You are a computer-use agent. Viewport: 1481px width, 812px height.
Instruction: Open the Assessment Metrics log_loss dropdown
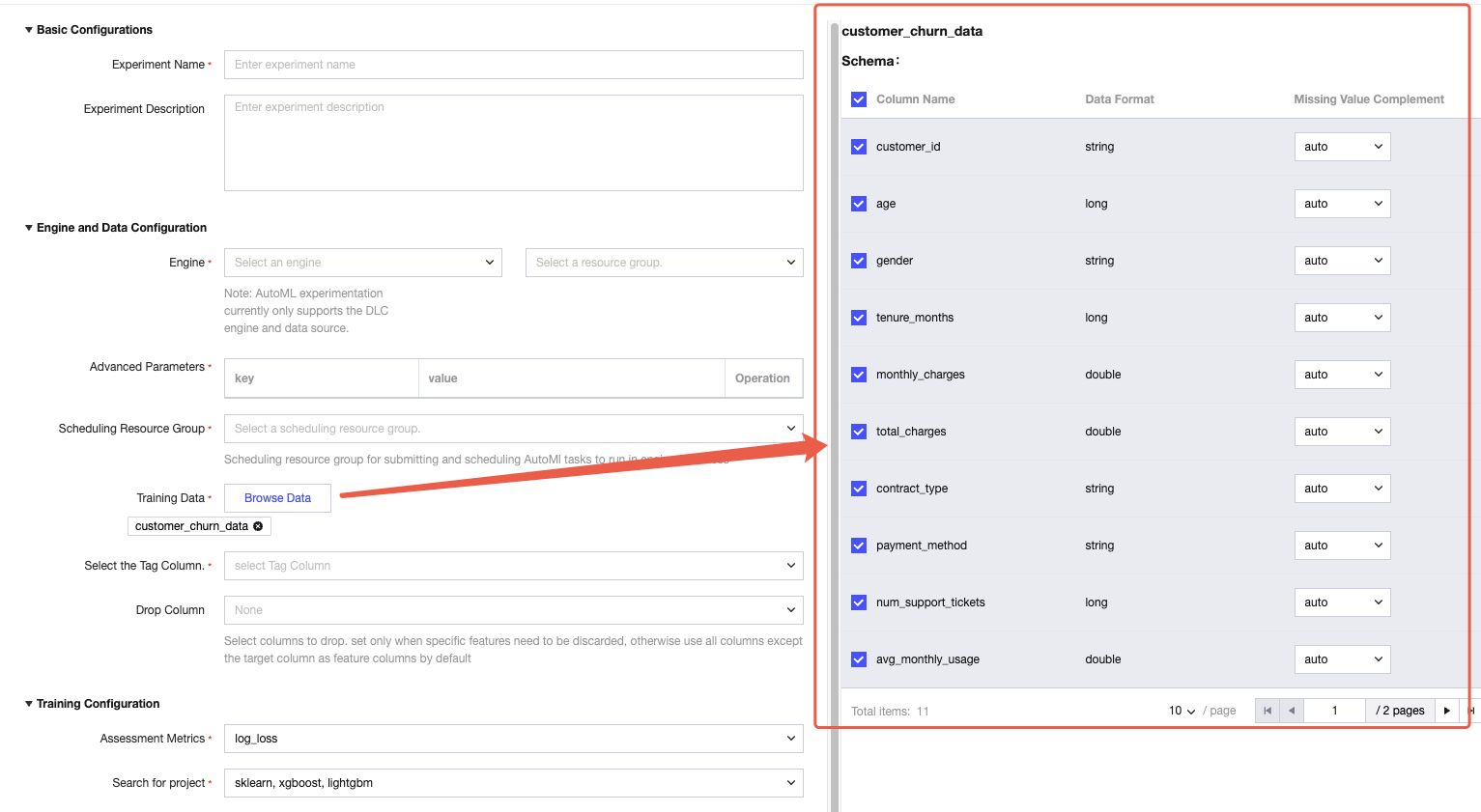(513, 739)
